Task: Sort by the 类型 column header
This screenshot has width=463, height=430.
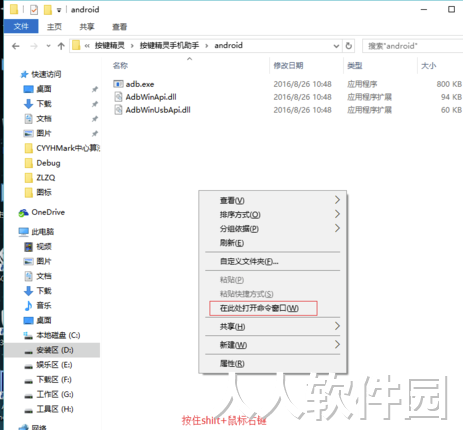Action: 354,65
